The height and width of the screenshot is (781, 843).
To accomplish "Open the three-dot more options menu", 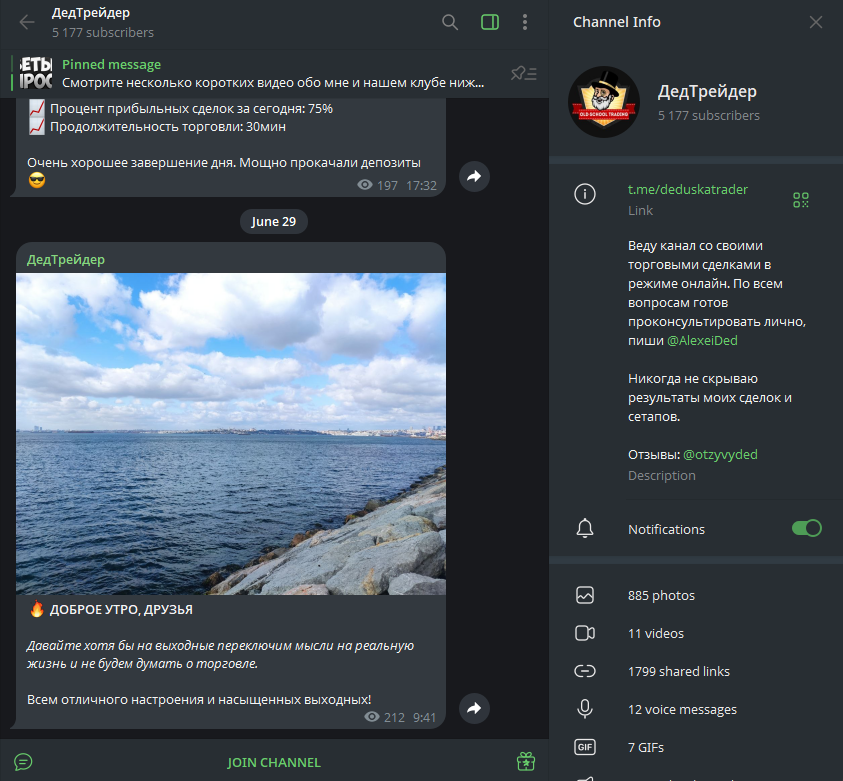I will point(525,22).
